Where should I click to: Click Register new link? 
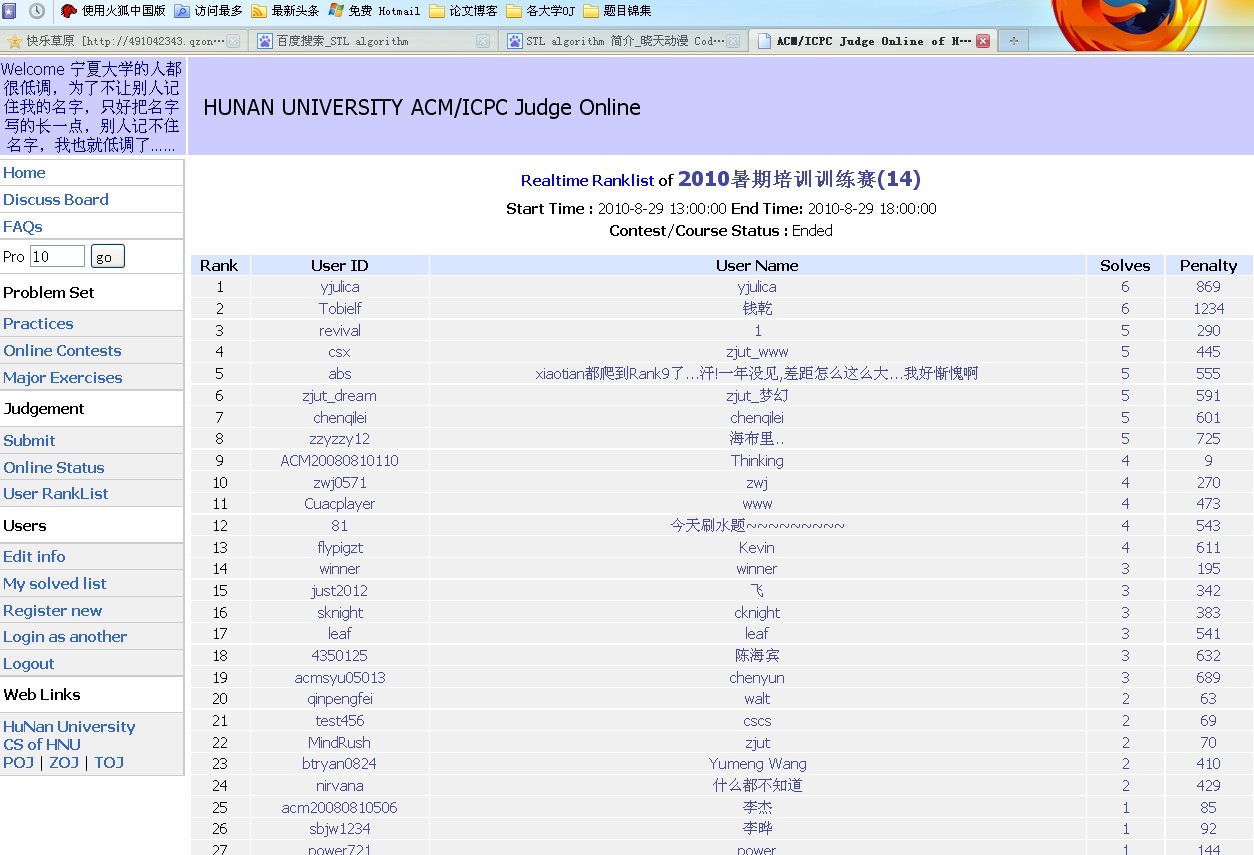[53, 611]
